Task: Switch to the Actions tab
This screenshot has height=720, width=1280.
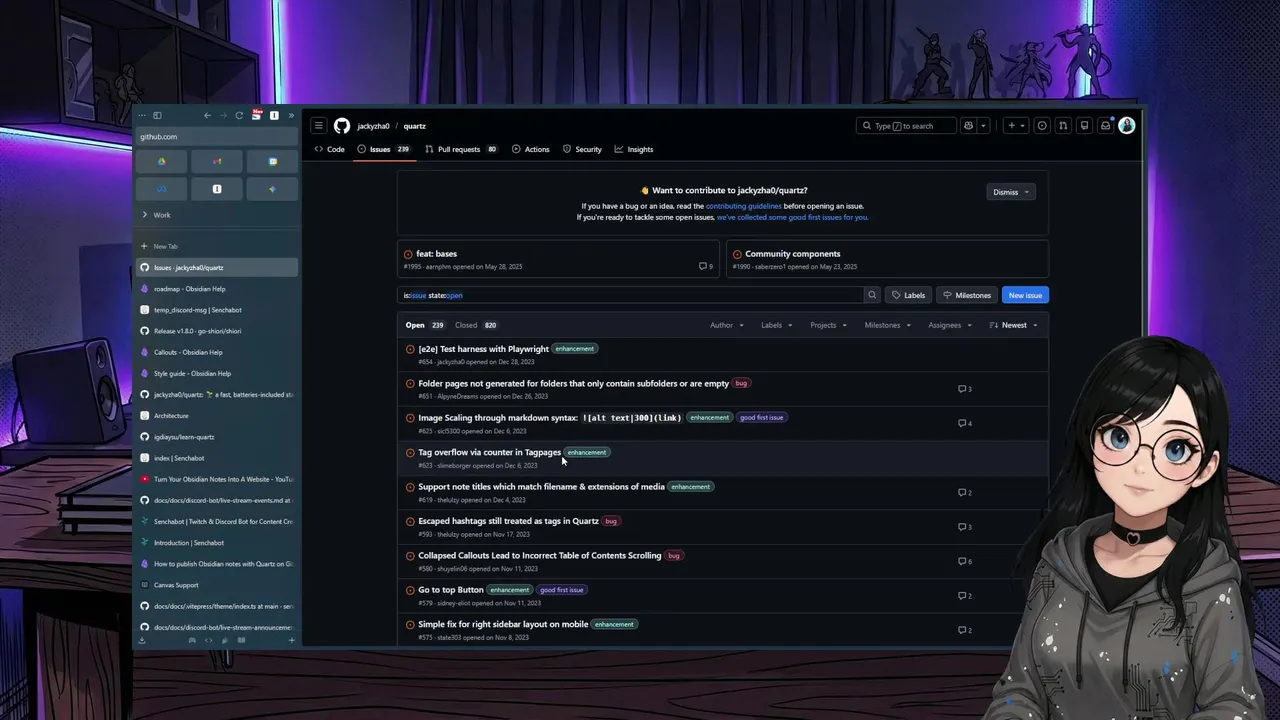Action: [x=530, y=149]
